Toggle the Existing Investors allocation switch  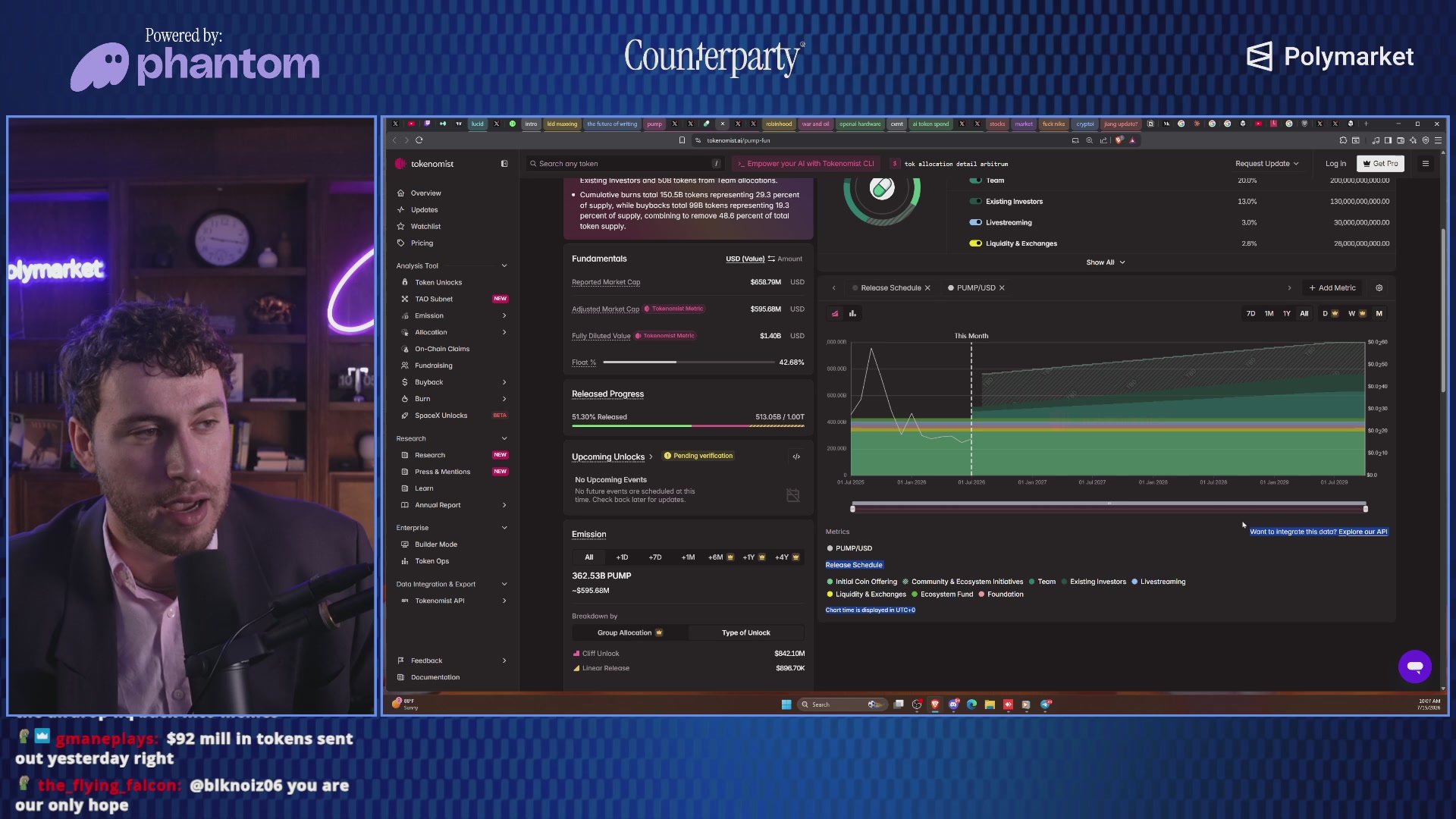975,202
